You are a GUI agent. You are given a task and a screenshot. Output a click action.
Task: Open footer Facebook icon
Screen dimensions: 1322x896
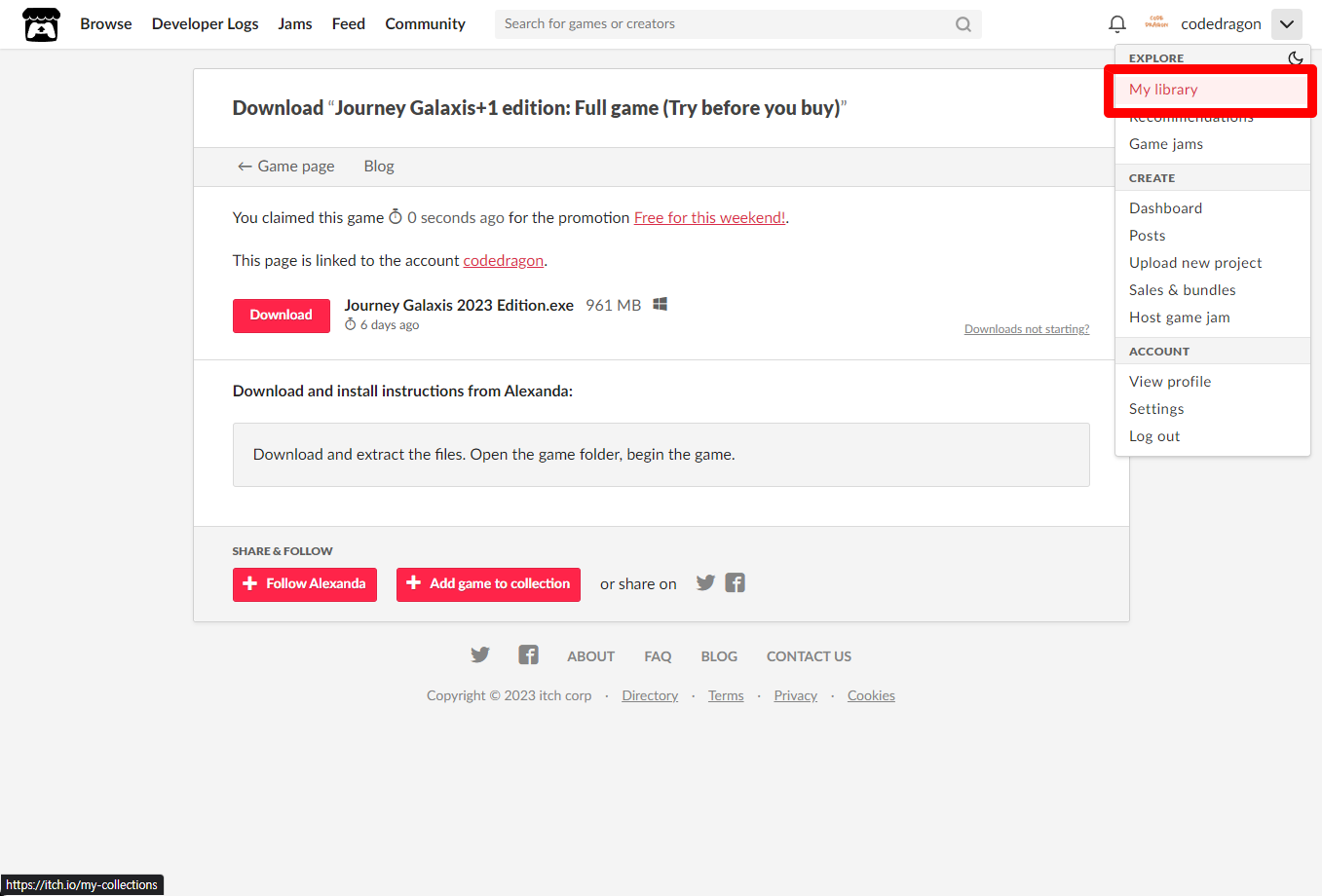point(528,654)
